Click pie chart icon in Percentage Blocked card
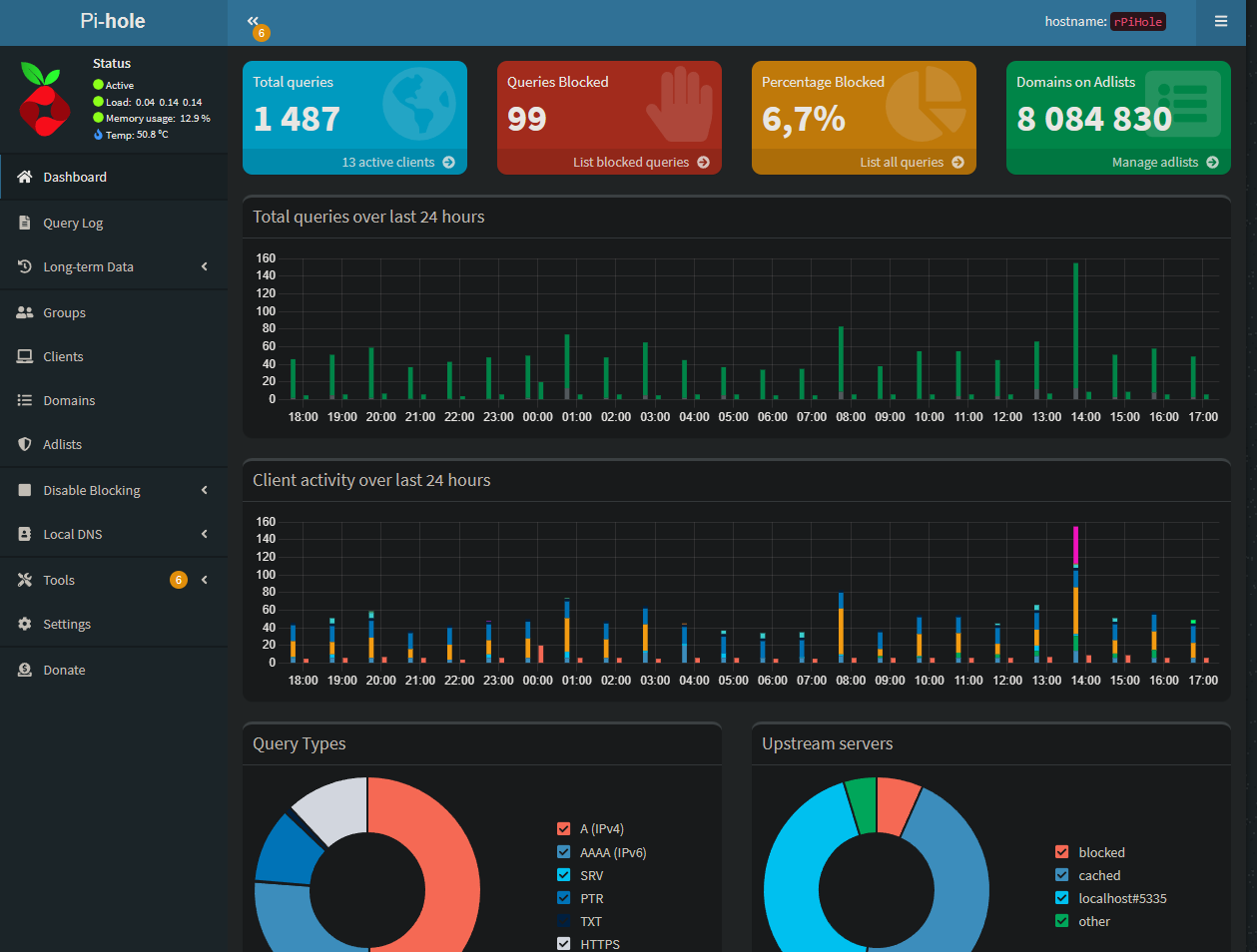Screen dimensions: 1257x952 tap(926, 104)
